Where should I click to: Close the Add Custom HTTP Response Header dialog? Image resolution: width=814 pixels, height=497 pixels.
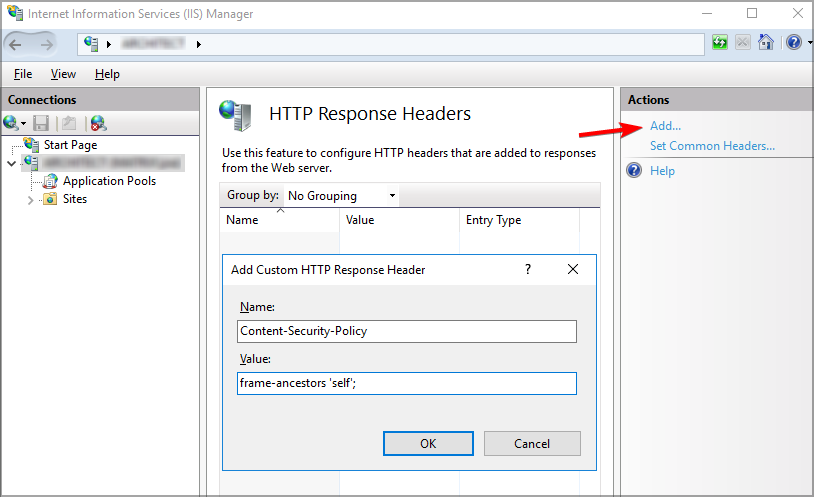573,269
